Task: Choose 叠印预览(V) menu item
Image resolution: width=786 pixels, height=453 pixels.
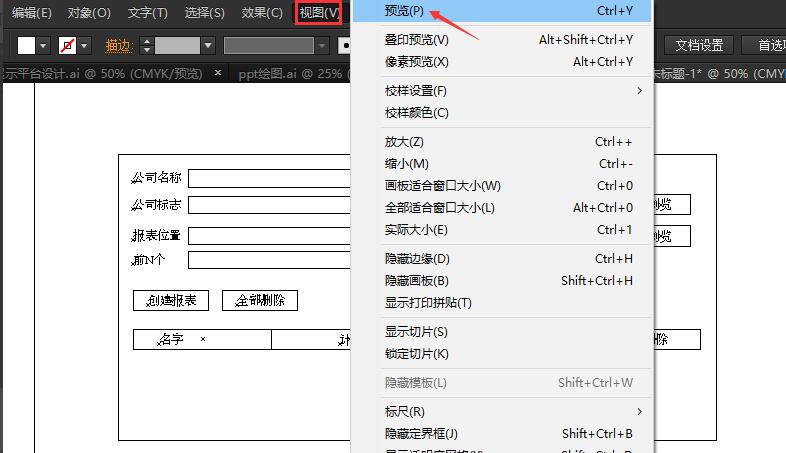Action: pyautogui.click(x=502, y=40)
